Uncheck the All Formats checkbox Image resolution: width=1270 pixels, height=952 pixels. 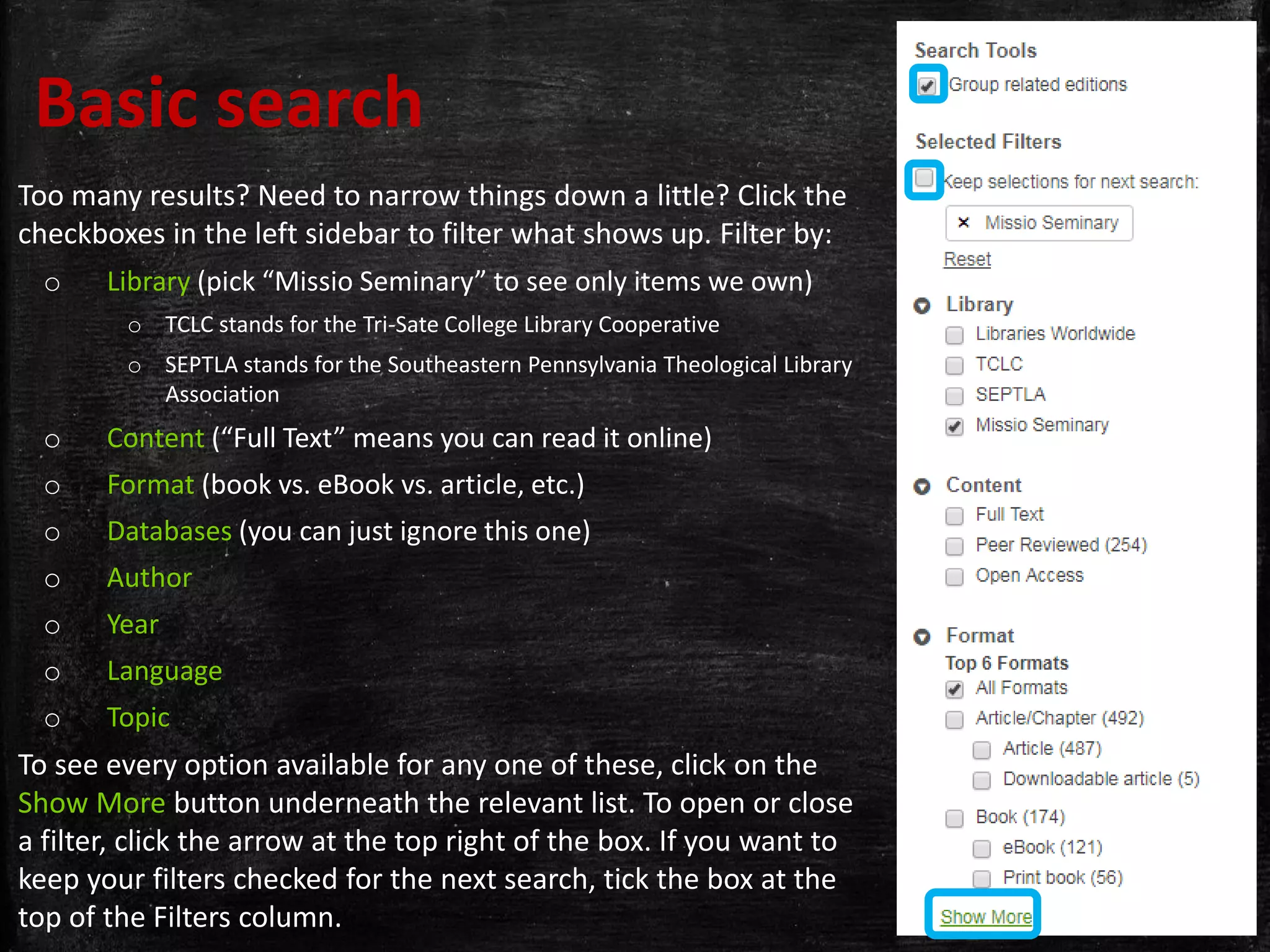(x=954, y=689)
